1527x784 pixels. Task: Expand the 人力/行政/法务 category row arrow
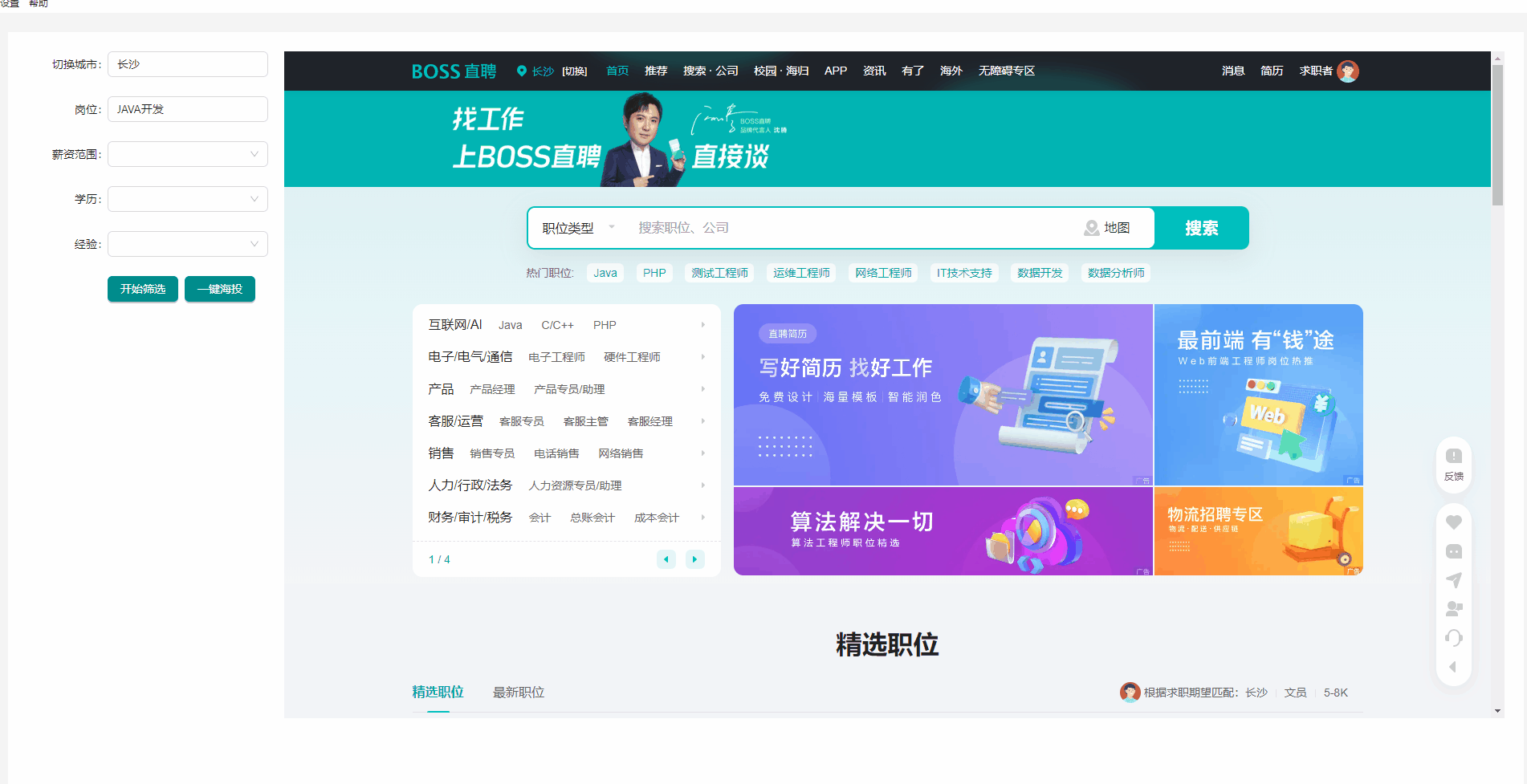tap(702, 485)
